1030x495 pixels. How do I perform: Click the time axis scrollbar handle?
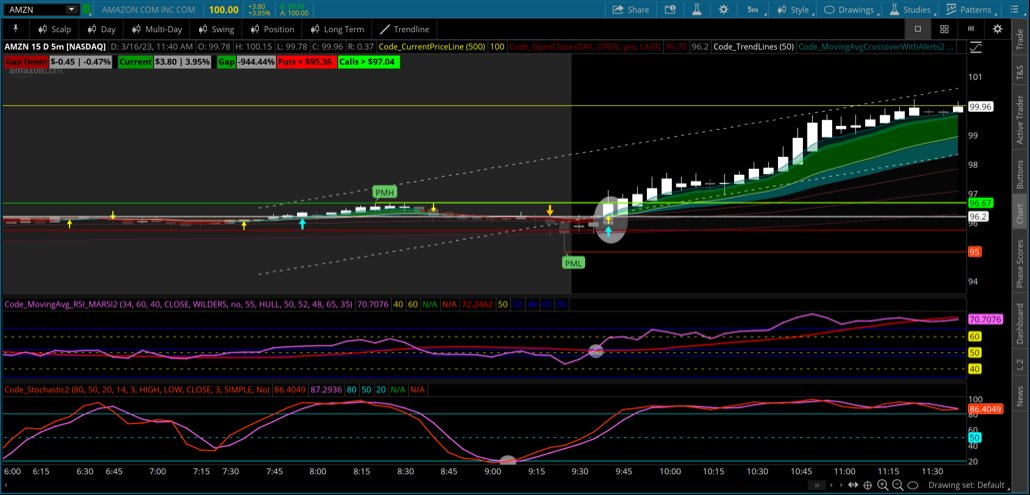pos(818,486)
